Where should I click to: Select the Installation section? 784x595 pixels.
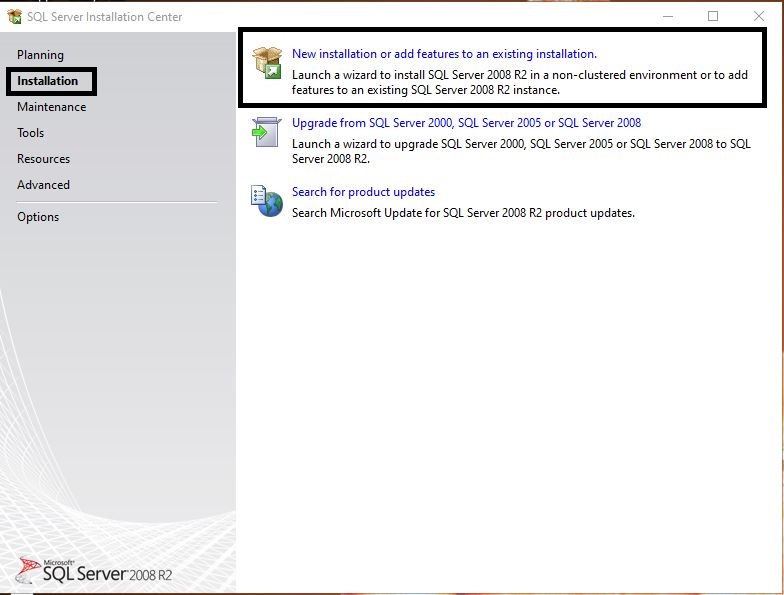coord(48,81)
